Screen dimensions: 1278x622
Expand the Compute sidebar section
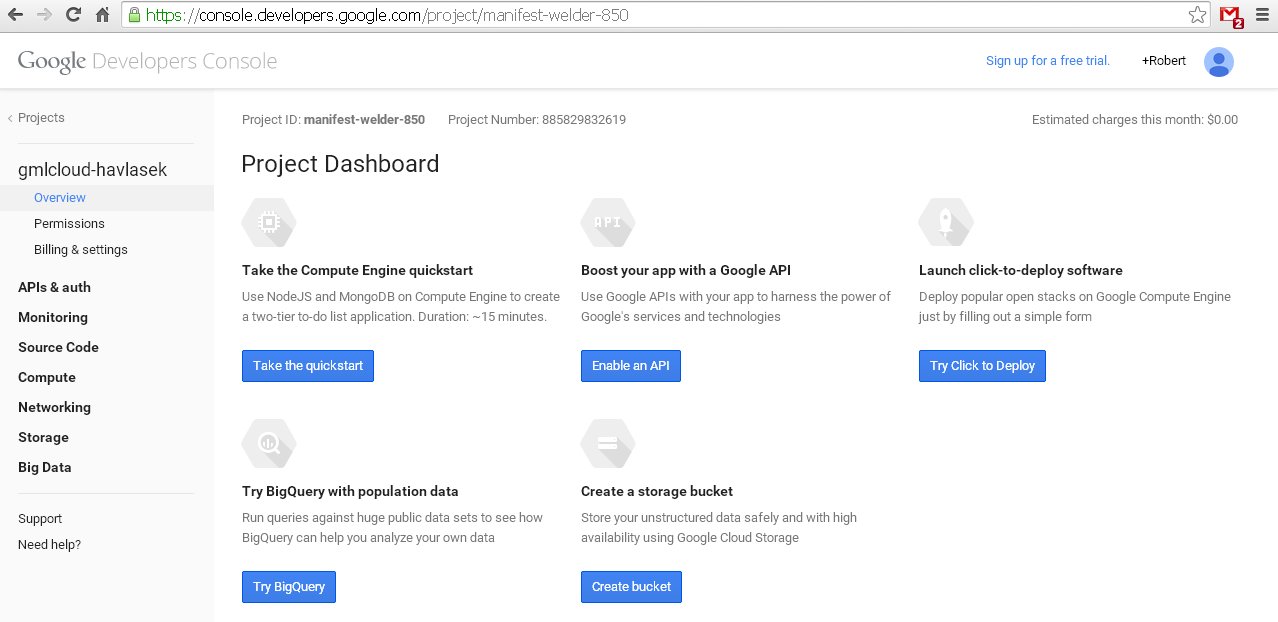tap(47, 377)
